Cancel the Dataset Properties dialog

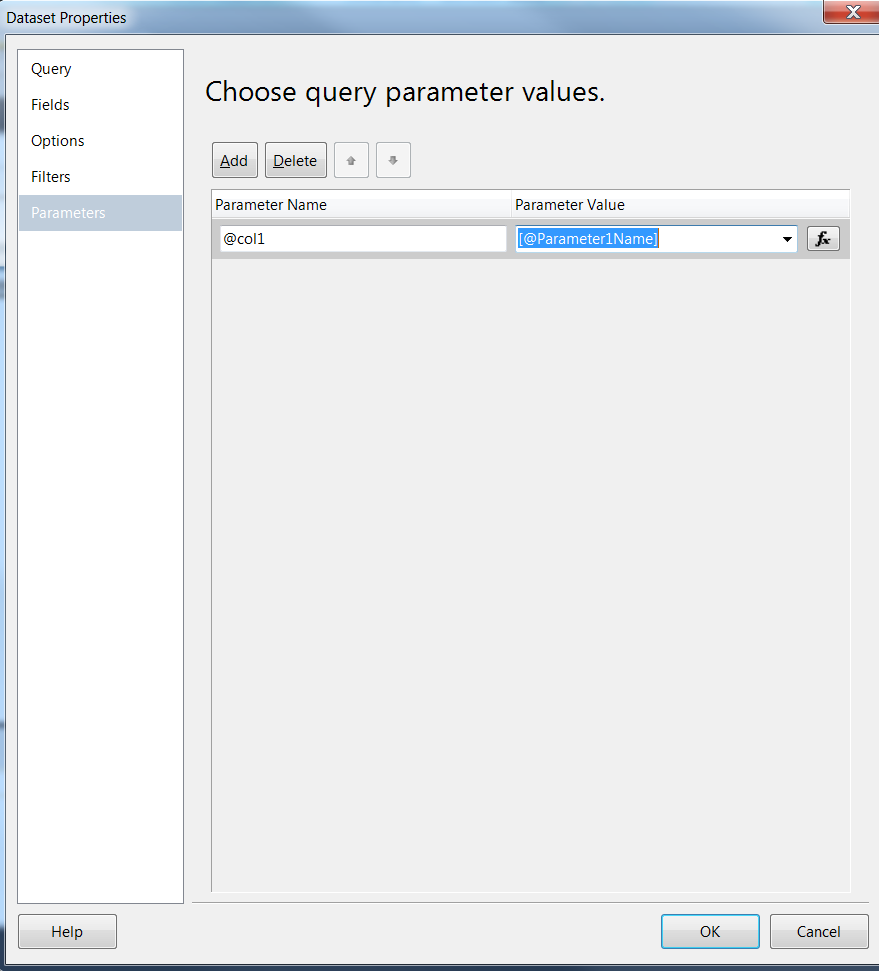819,931
